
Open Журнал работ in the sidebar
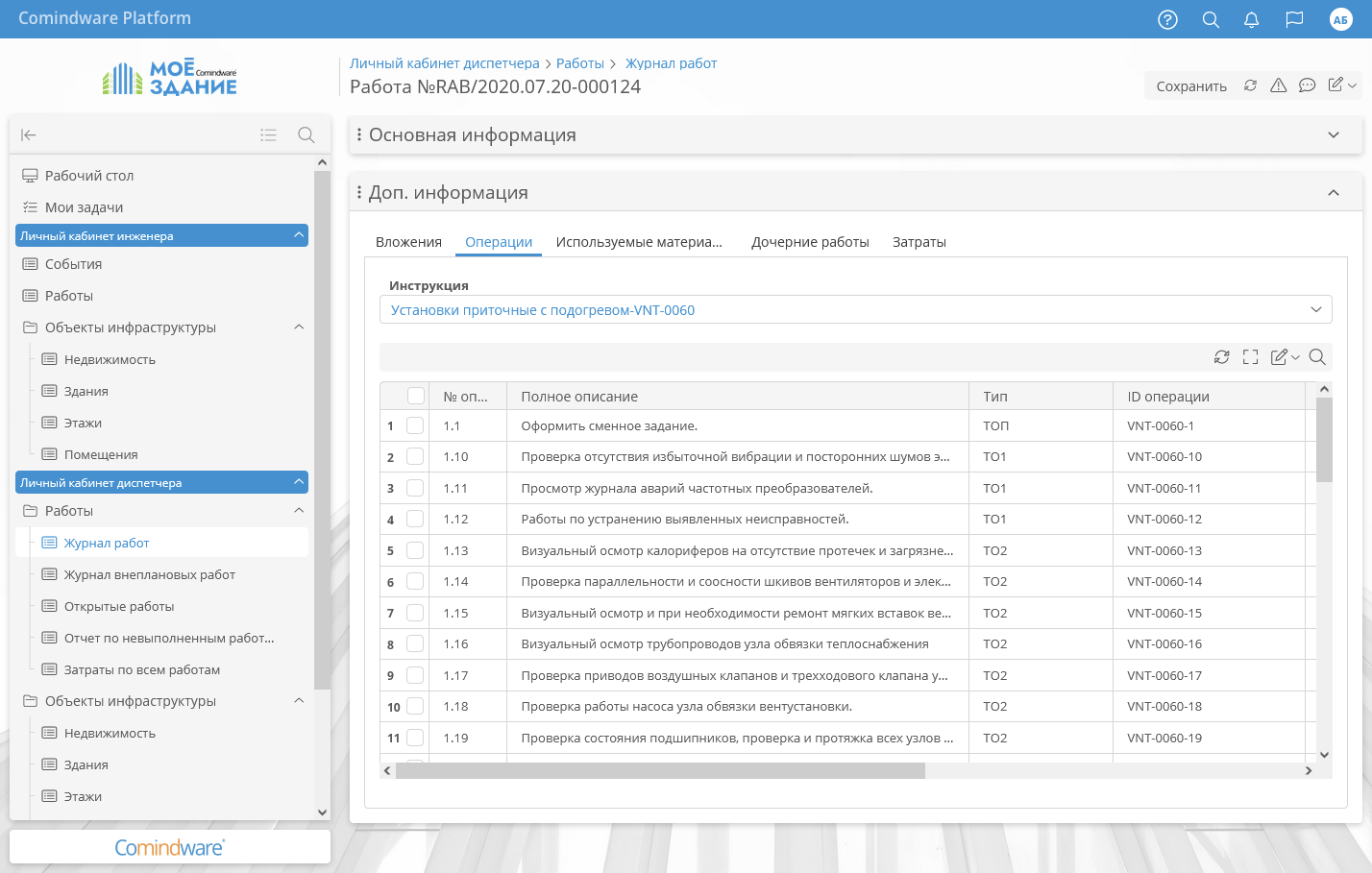pos(162,543)
